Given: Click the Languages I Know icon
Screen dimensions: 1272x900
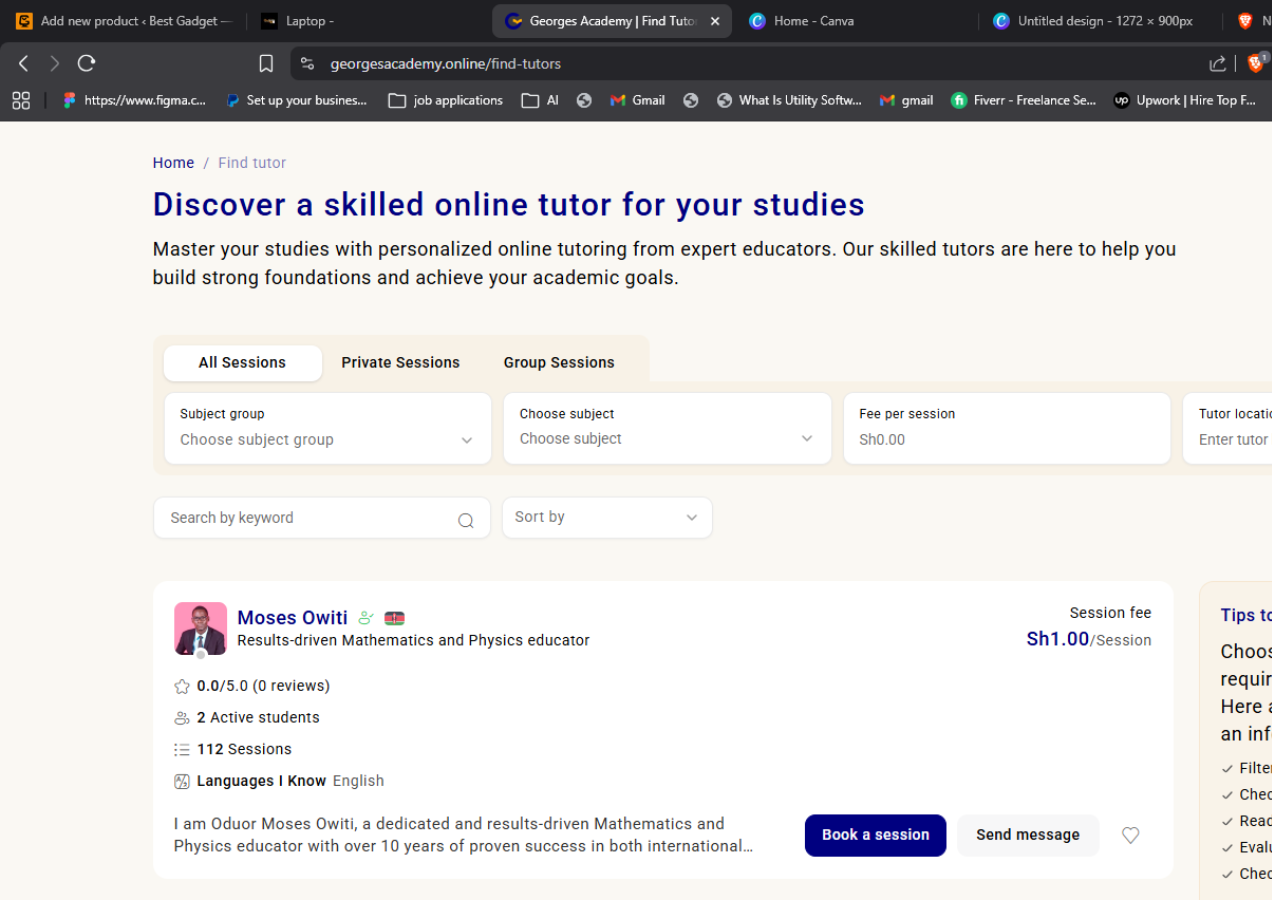Looking at the screenshot, I should 182,780.
